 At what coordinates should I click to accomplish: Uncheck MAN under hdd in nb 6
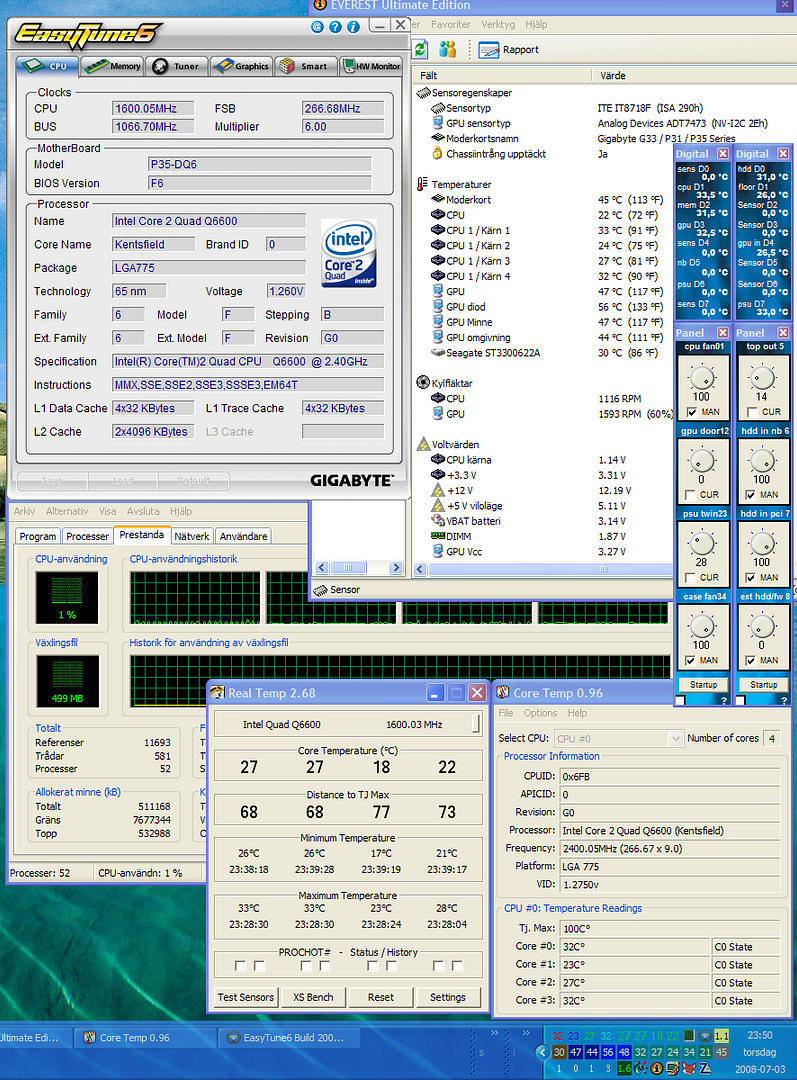751,495
